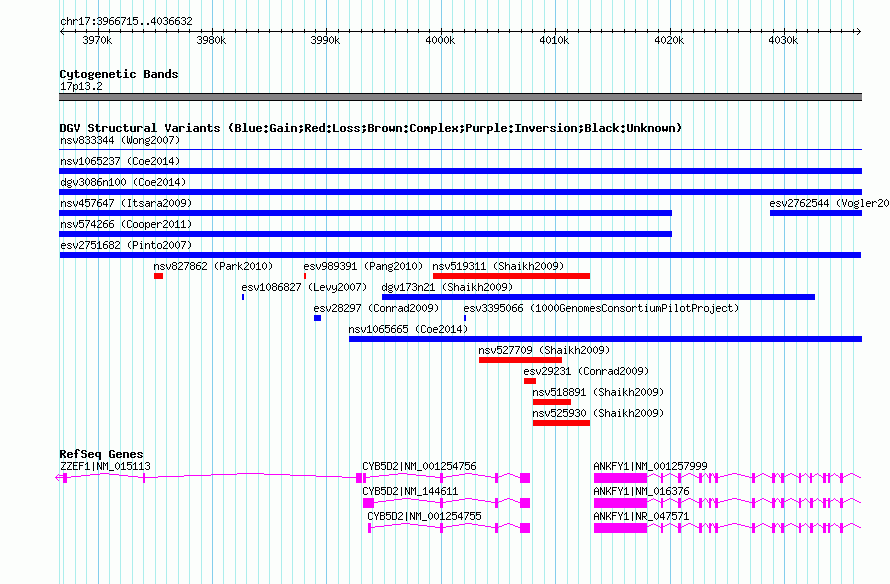Image resolution: width=890 pixels, height=584 pixels.
Task: Open transcript ANKFY1|NM_016376
Action: pyautogui.click(x=641, y=491)
